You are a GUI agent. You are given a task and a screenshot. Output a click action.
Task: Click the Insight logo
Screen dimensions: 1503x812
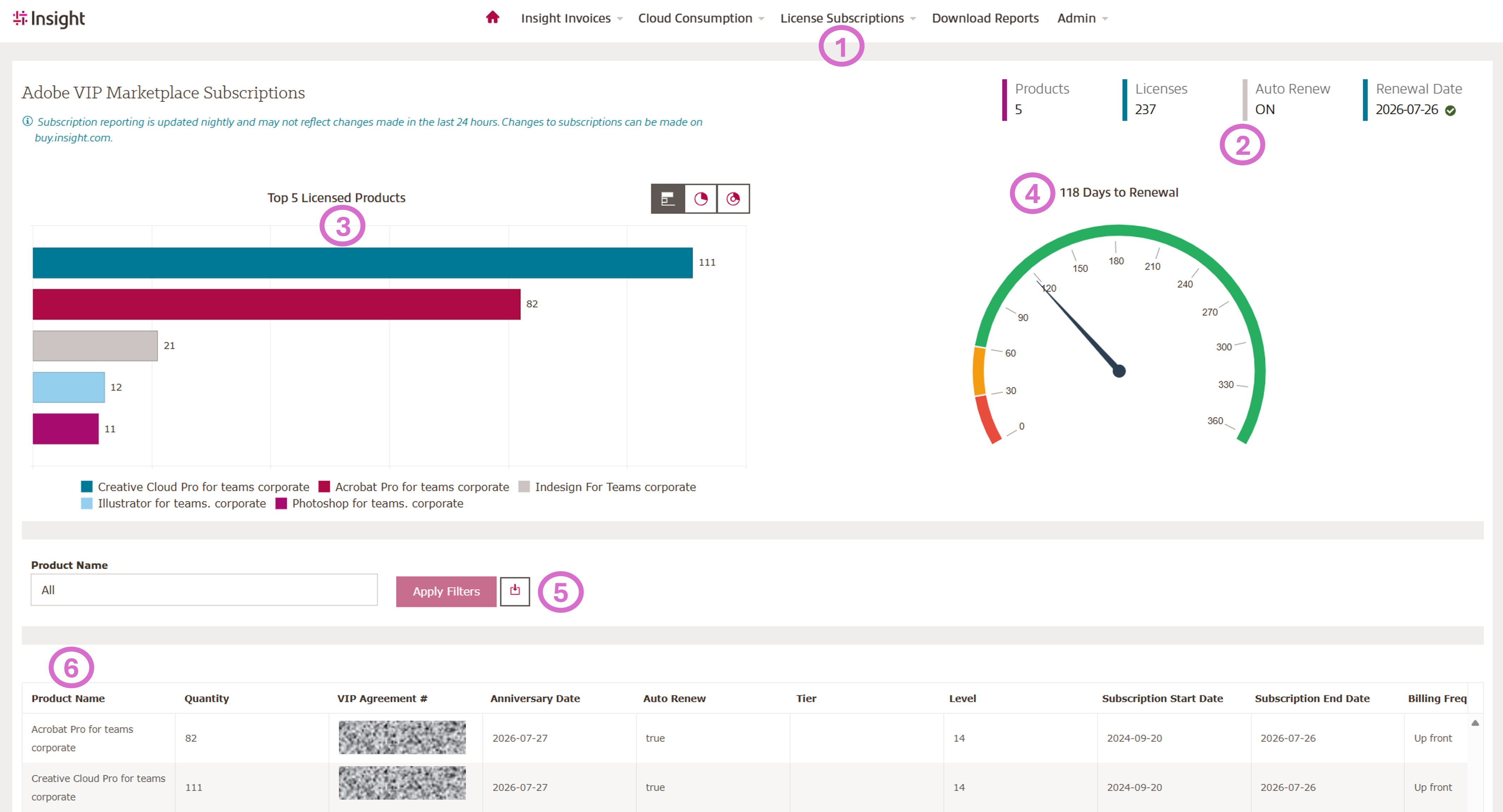(x=49, y=19)
